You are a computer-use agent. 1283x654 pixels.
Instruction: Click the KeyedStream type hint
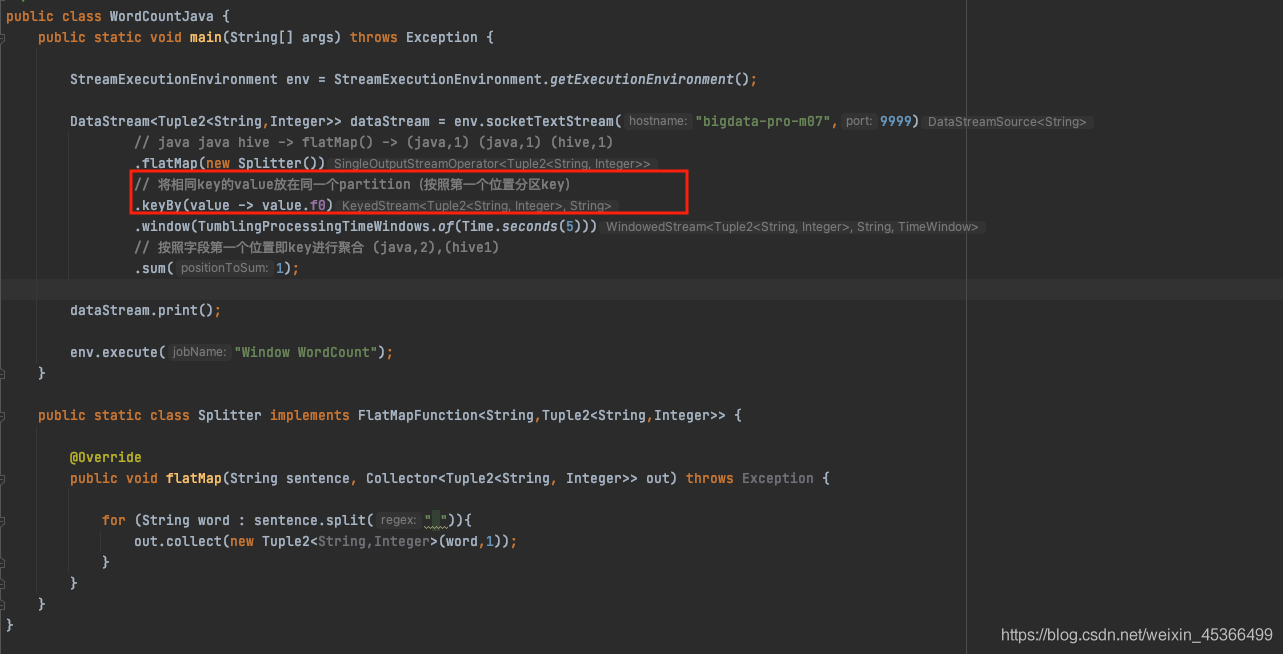pos(476,206)
